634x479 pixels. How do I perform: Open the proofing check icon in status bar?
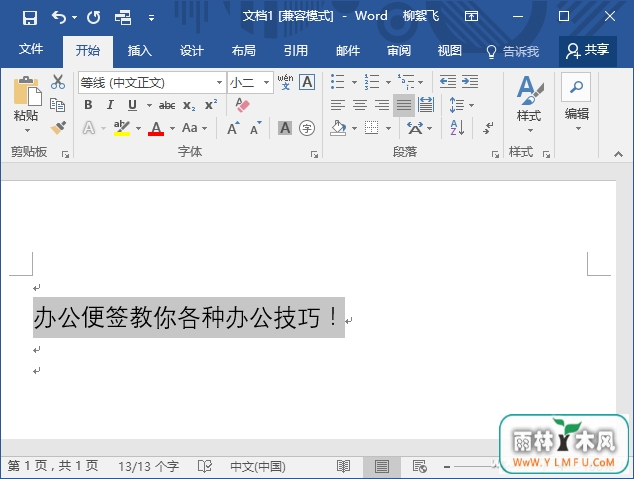click(x=205, y=466)
